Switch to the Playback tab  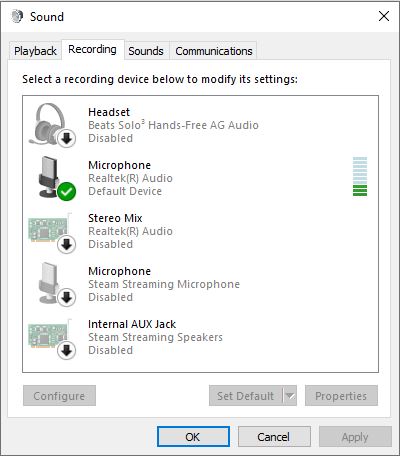tap(35, 51)
